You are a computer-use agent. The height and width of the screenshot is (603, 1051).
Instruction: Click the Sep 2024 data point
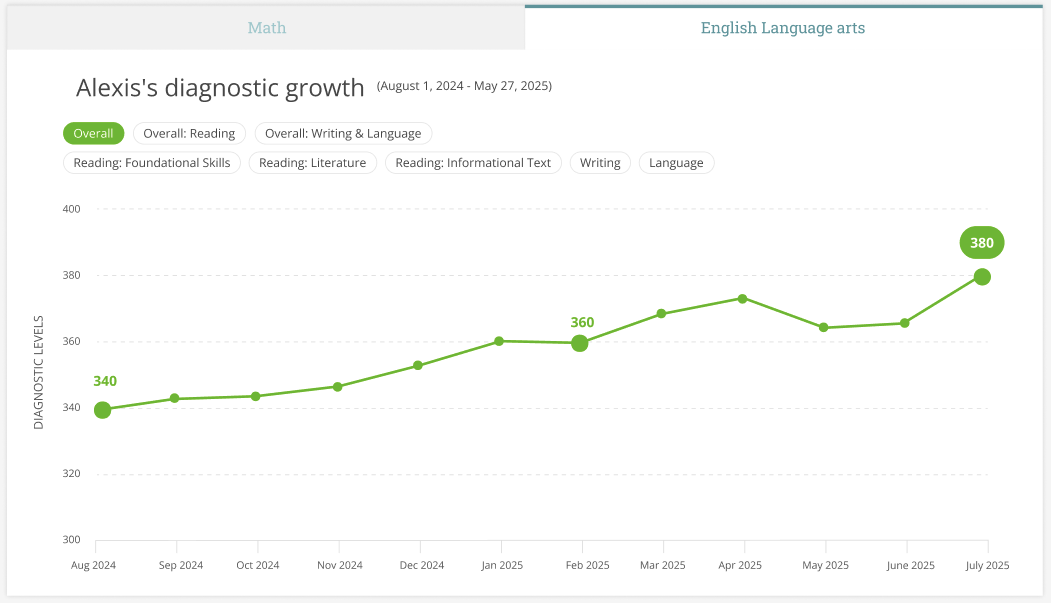tap(175, 399)
